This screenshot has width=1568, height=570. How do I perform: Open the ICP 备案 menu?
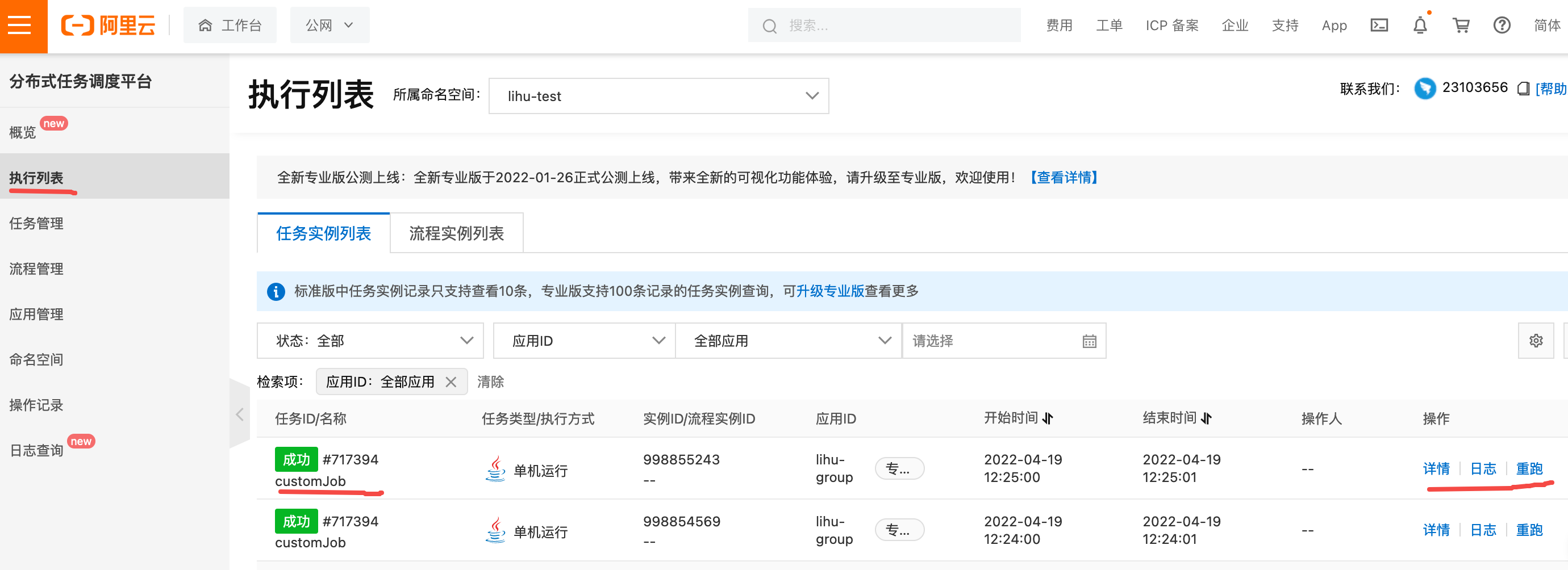pos(1171,26)
